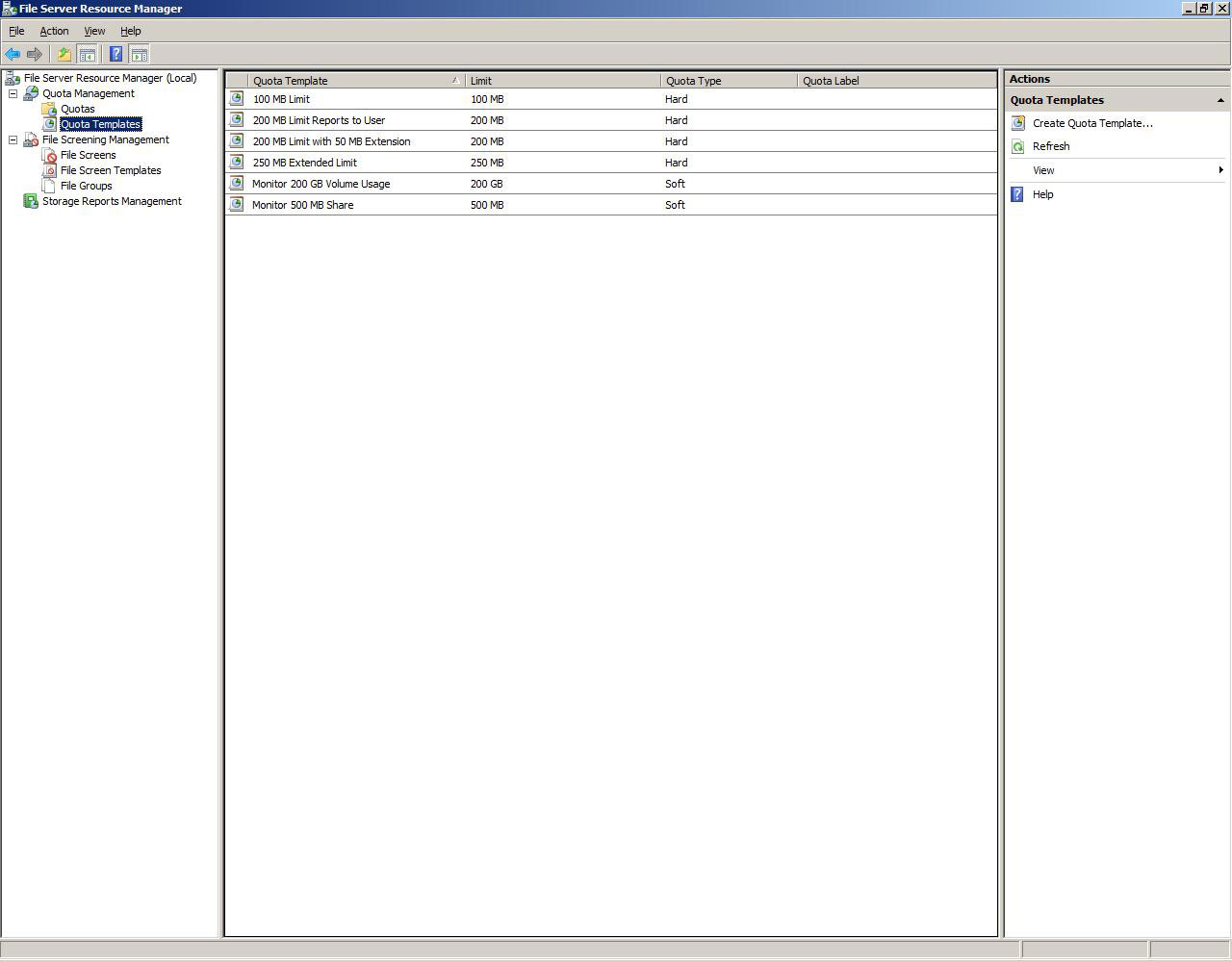
Task: Select the File Screening Management label
Action: click(x=106, y=139)
